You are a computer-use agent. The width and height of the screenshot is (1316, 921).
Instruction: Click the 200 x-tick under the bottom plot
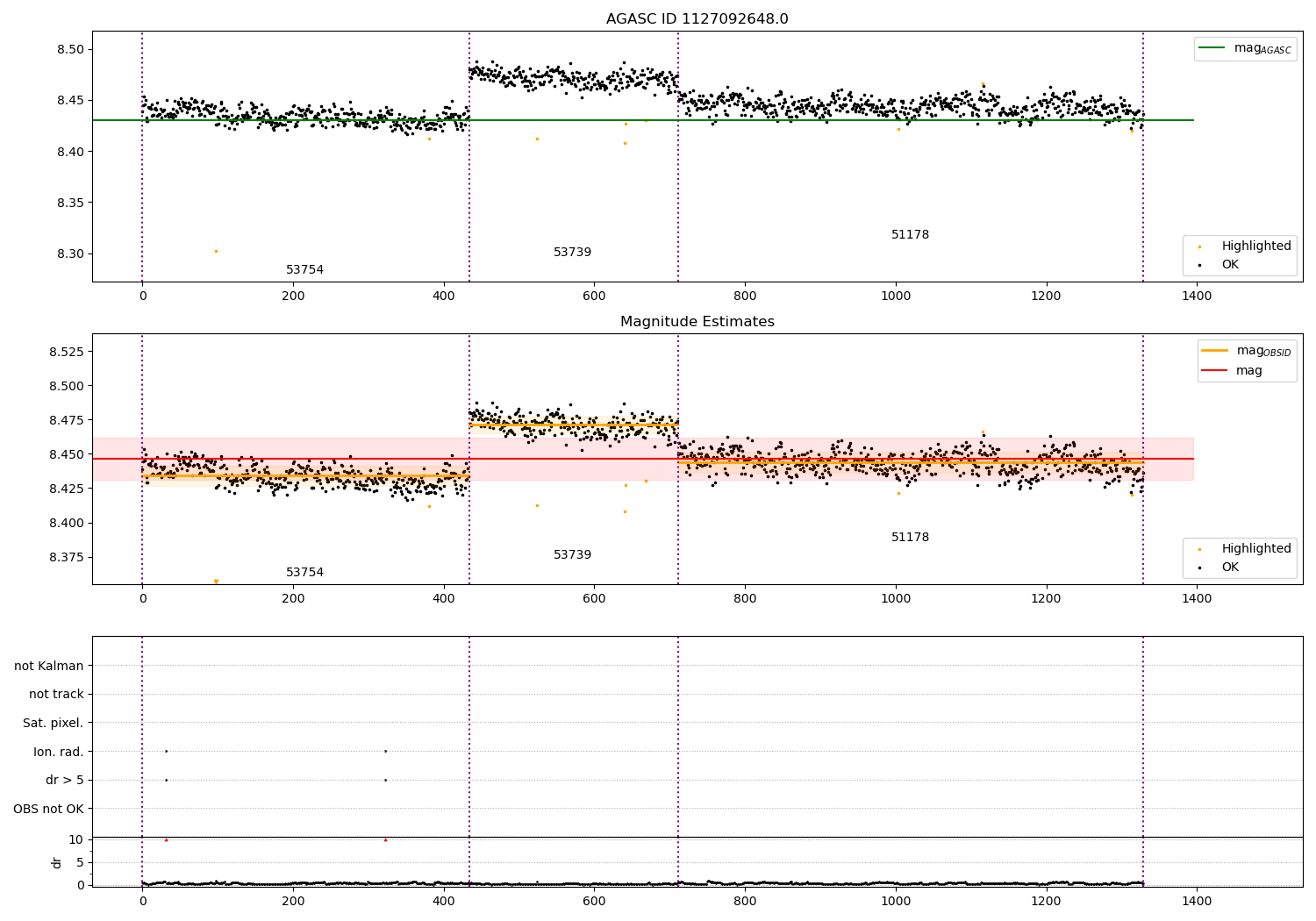click(293, 902)
